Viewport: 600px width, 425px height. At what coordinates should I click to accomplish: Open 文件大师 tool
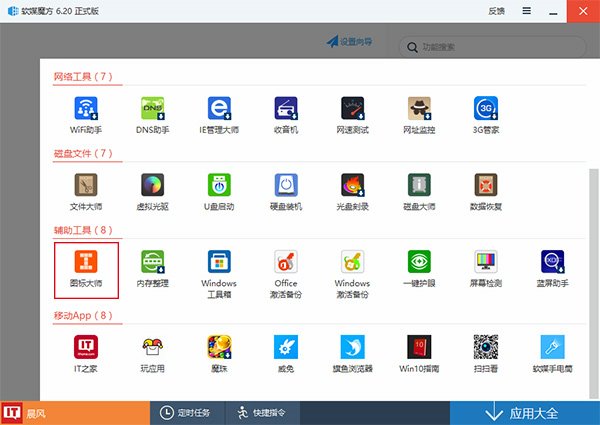click(x=86, y=192)
